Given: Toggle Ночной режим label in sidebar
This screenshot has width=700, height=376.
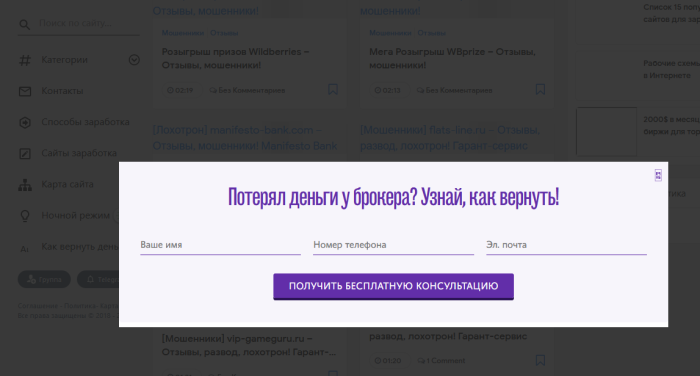Looking at the screenshot, I should (x=75, y=216).
